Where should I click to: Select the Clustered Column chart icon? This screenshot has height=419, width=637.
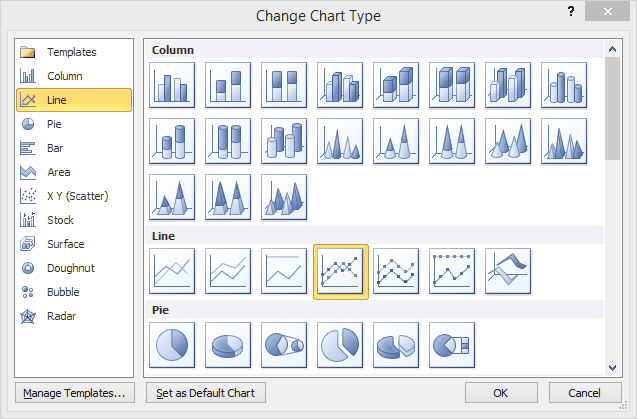[173, 84]
